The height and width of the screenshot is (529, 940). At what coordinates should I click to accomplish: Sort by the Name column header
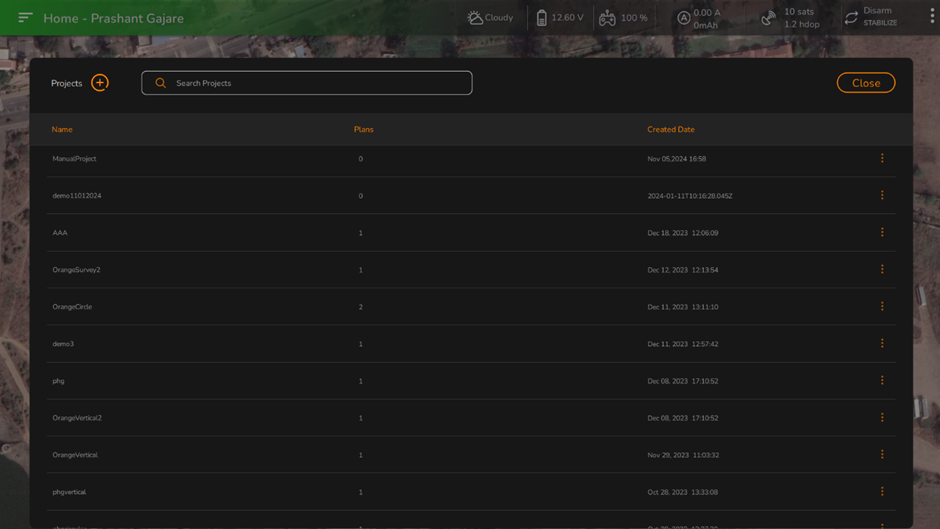point(62,129)
